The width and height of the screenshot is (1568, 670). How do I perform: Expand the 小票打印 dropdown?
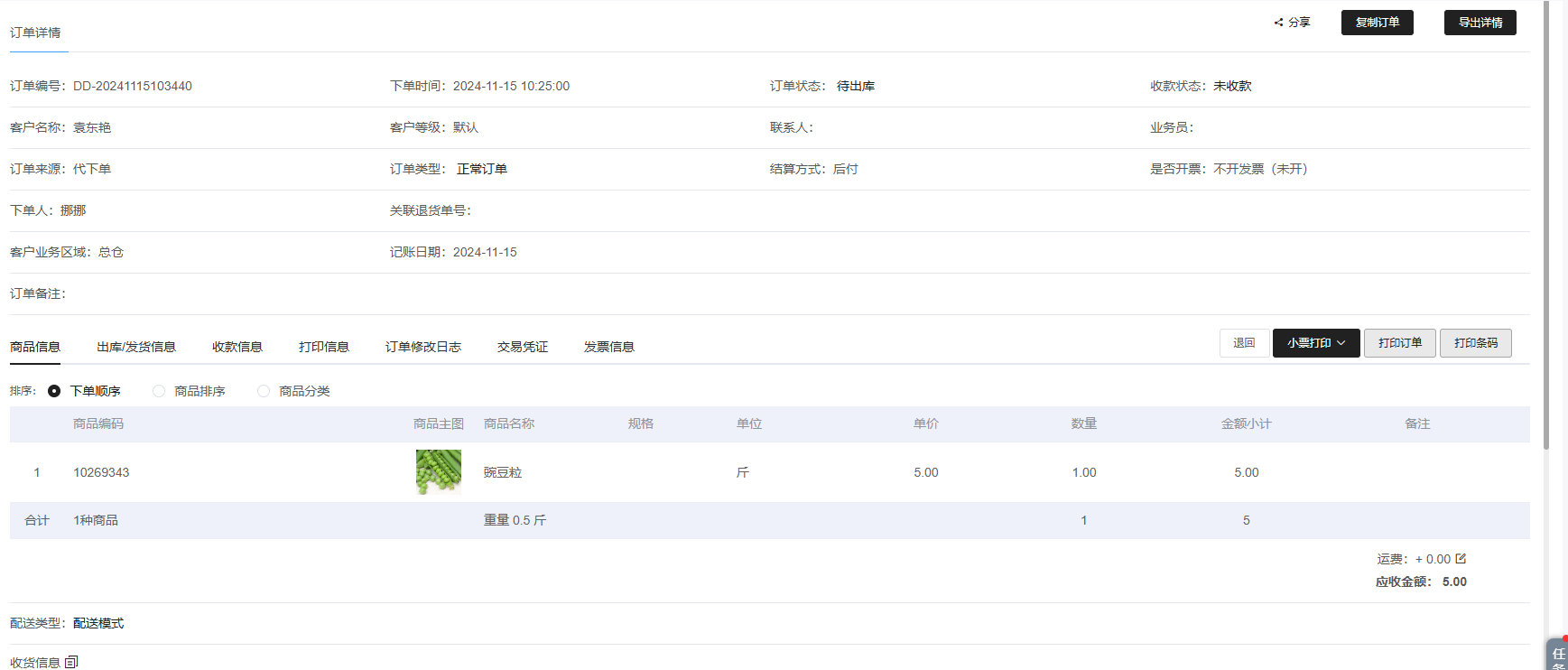click(x=1316, y=343)
